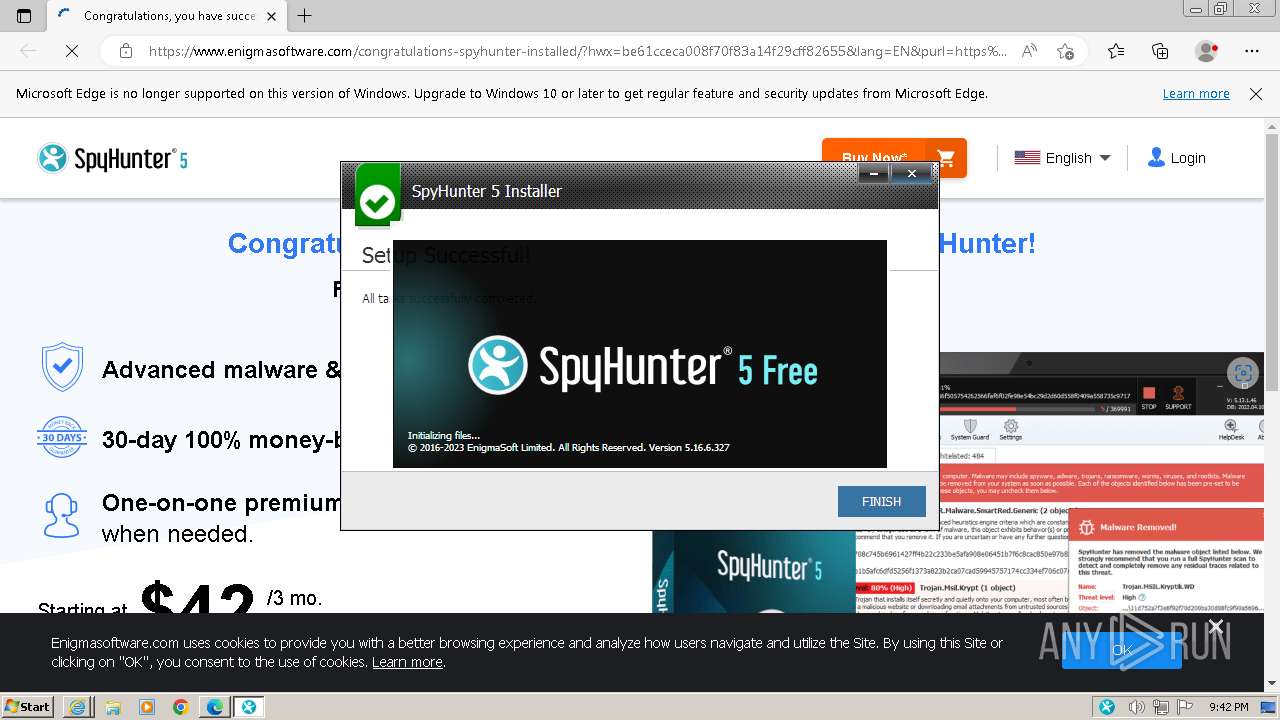The height and width of the screenshot is (720, 1280).
Task: Open Edge tab actions menu icon
Action: click(x=24, y=16)
